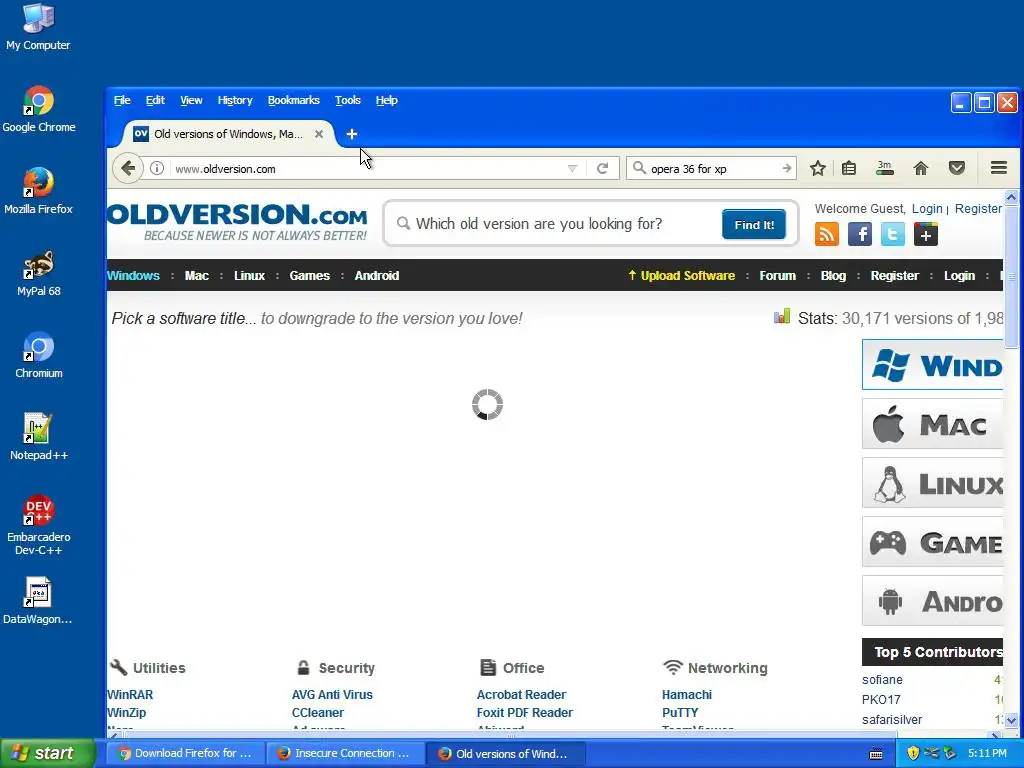Click the Find It! button
The width and height of the screenshot is (1024, 768).
(754, 225)
